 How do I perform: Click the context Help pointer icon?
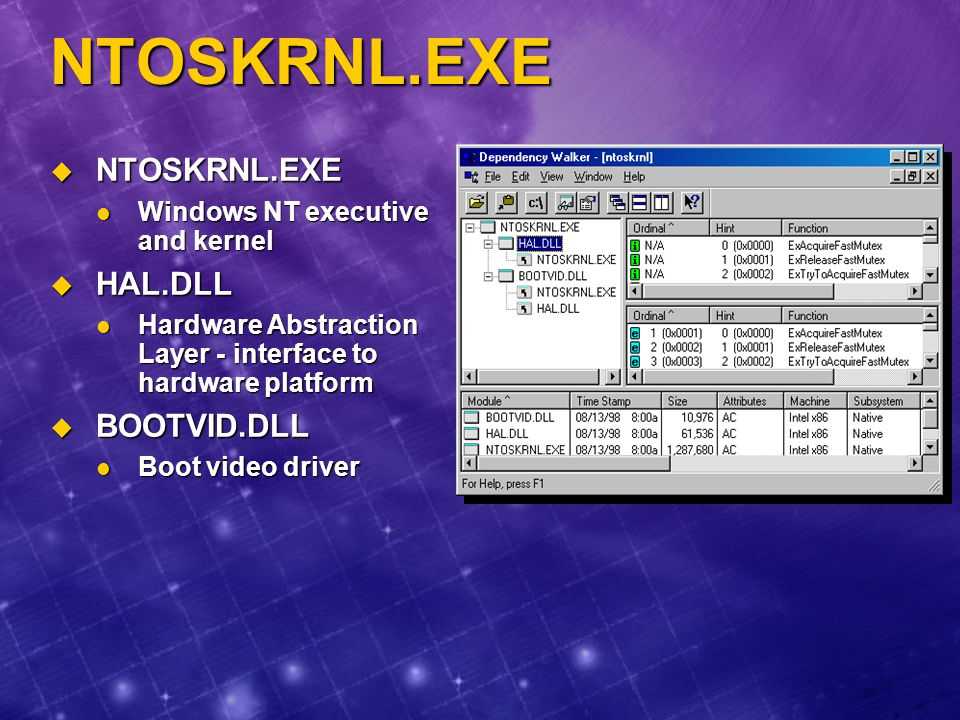[692, 202]
